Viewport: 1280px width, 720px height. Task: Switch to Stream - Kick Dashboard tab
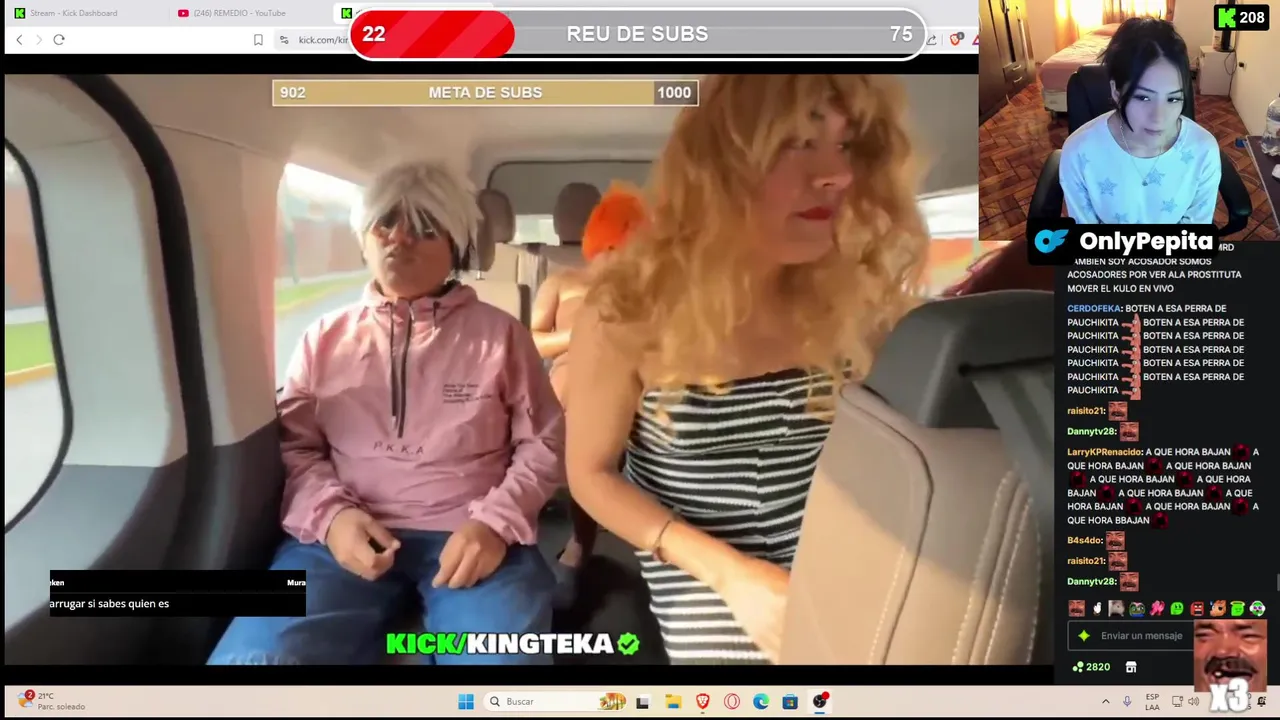(x=75, y=13)
